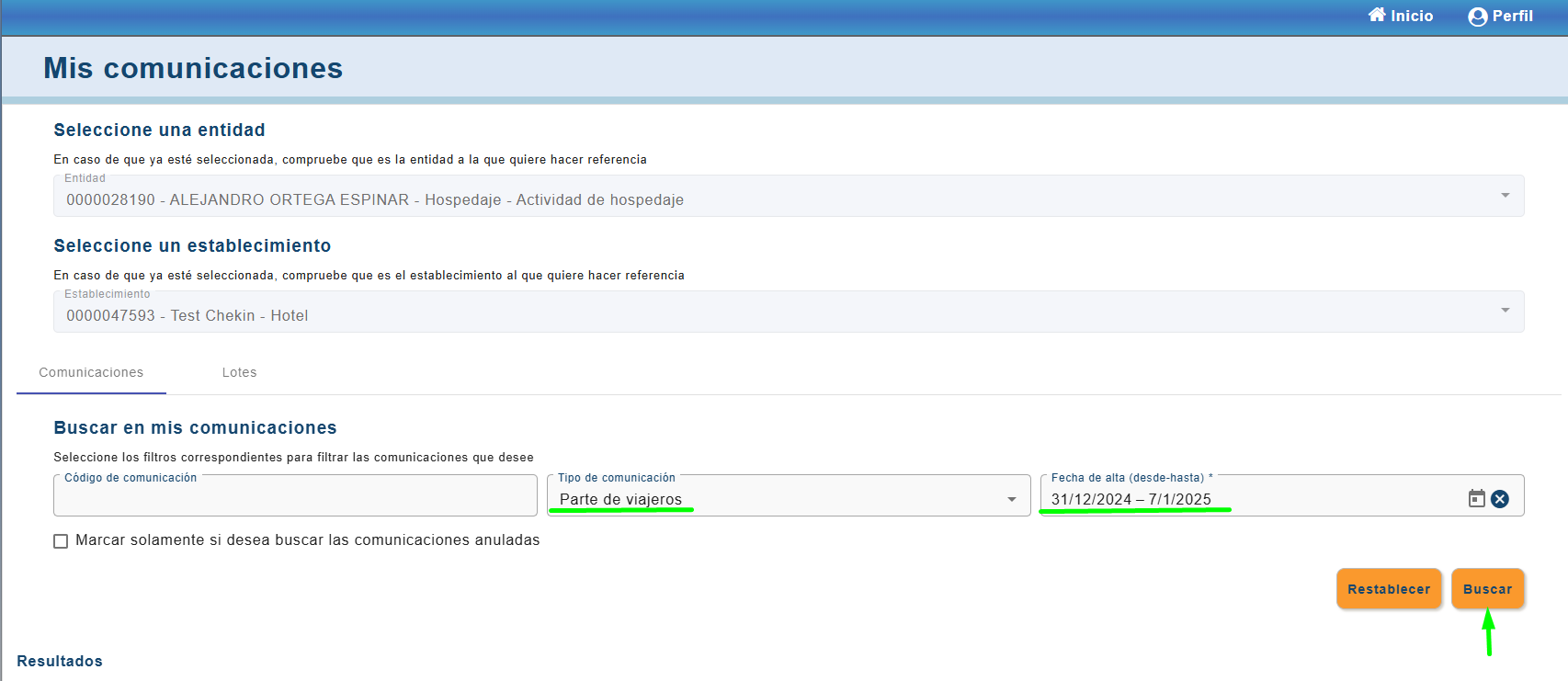Focus the Código de comunicación field

(295, 499)
